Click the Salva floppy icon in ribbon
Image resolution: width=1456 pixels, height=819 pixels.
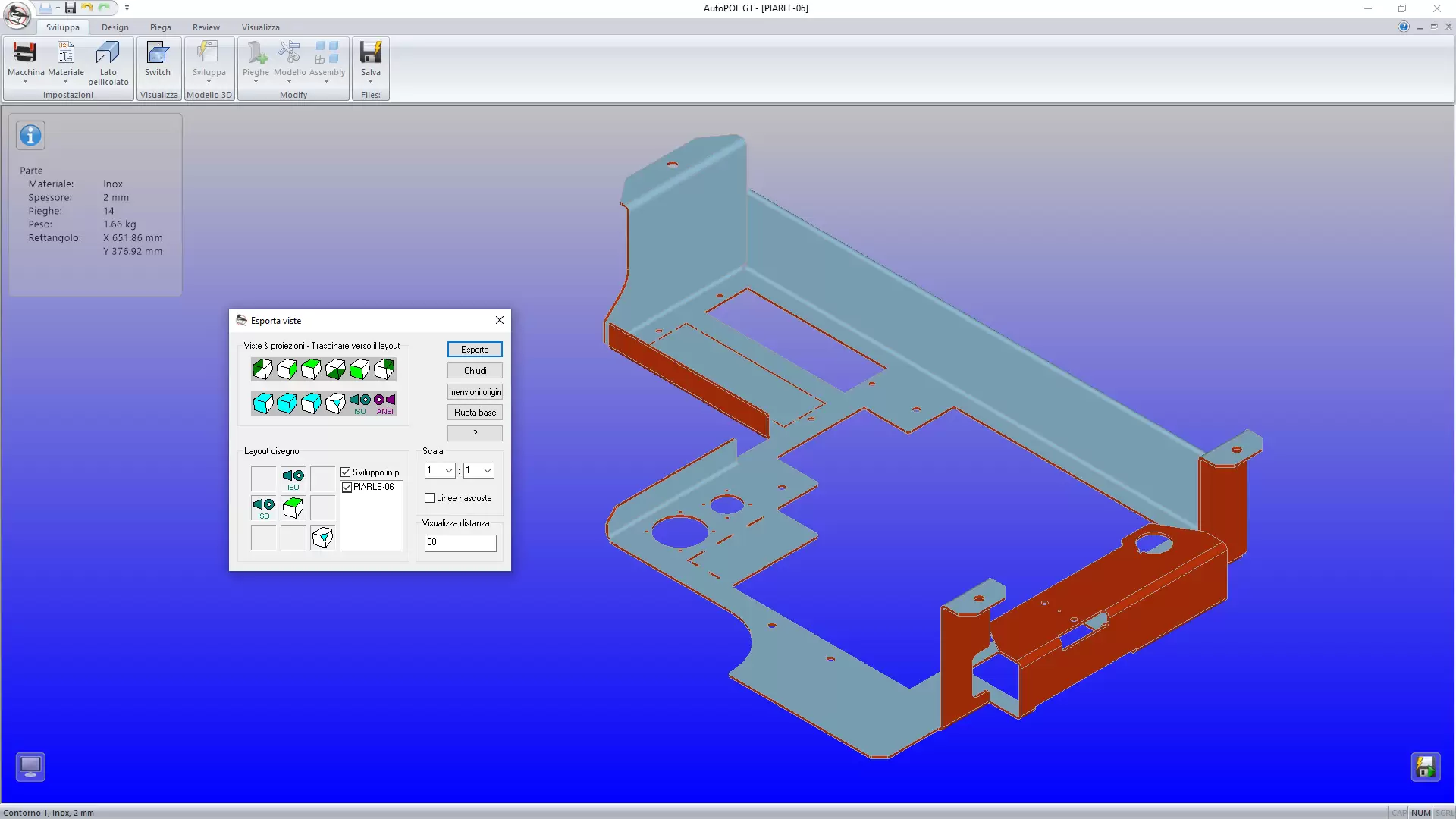(x=370, y=53)
